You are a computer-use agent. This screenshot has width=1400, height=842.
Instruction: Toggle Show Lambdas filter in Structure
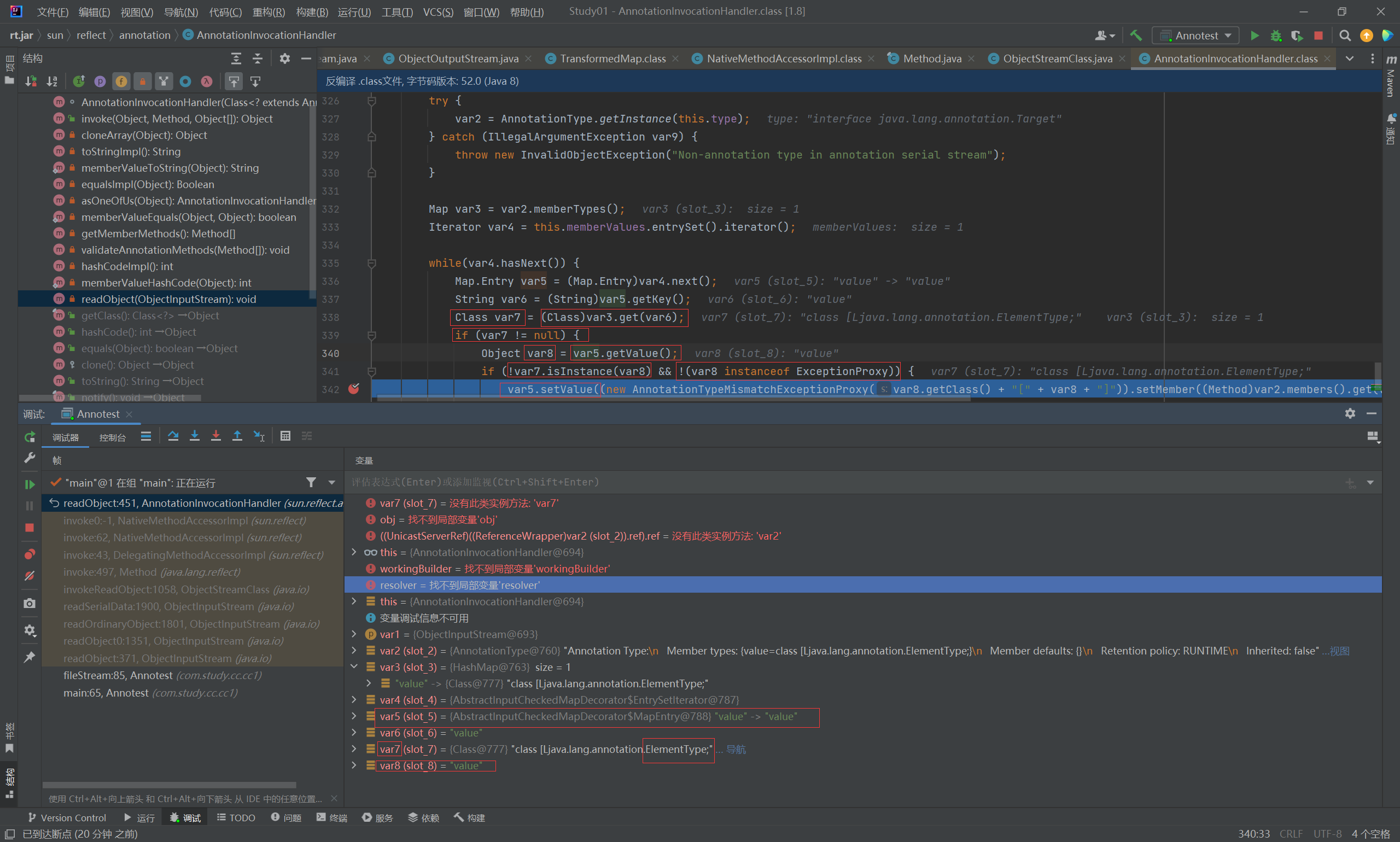tap(207, 81)
